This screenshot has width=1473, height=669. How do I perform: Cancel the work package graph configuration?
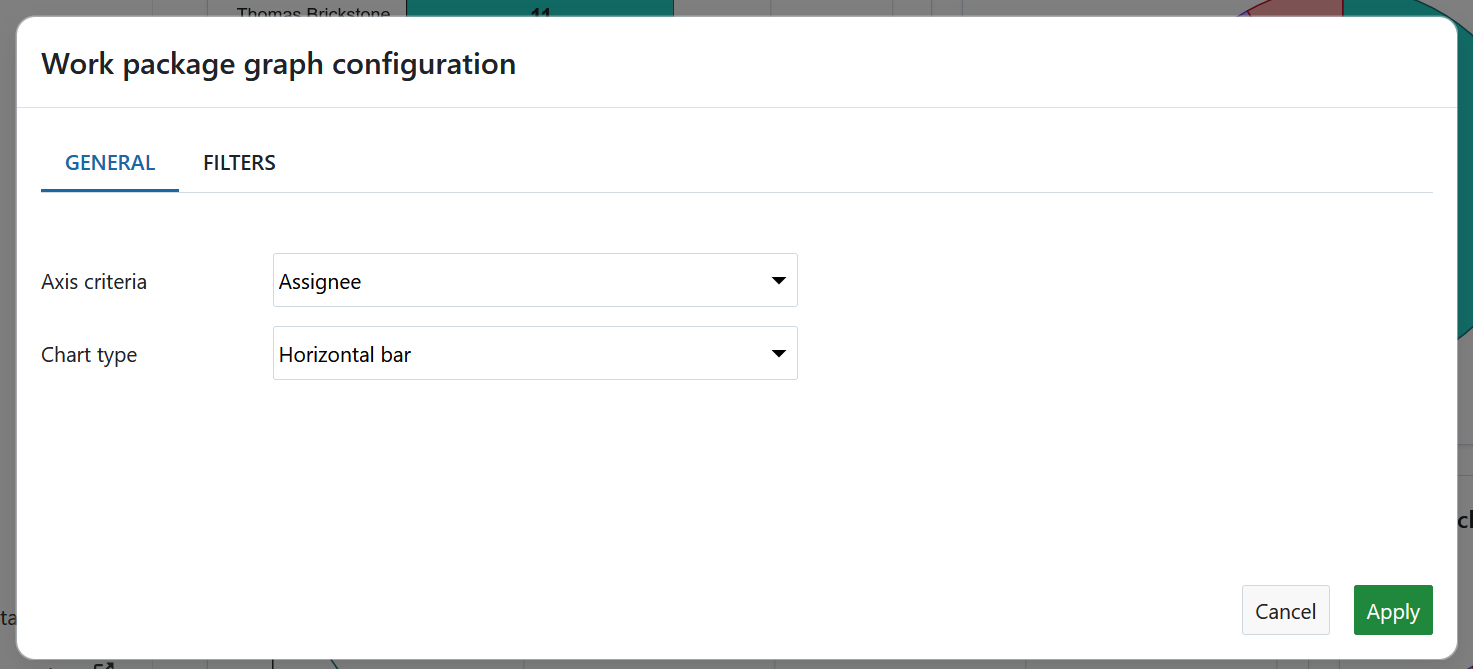1285,610
